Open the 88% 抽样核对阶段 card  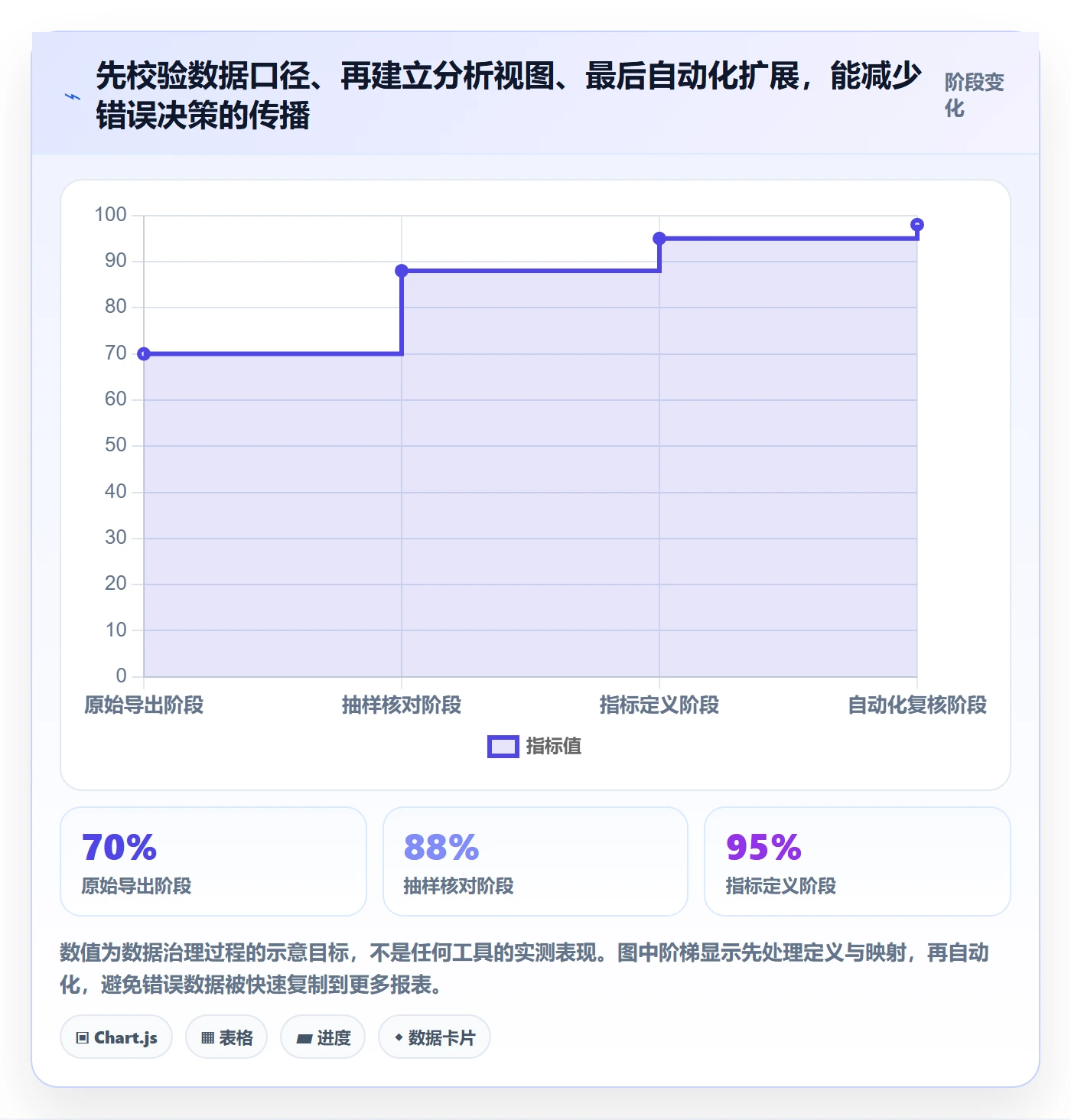click(535, 861)
